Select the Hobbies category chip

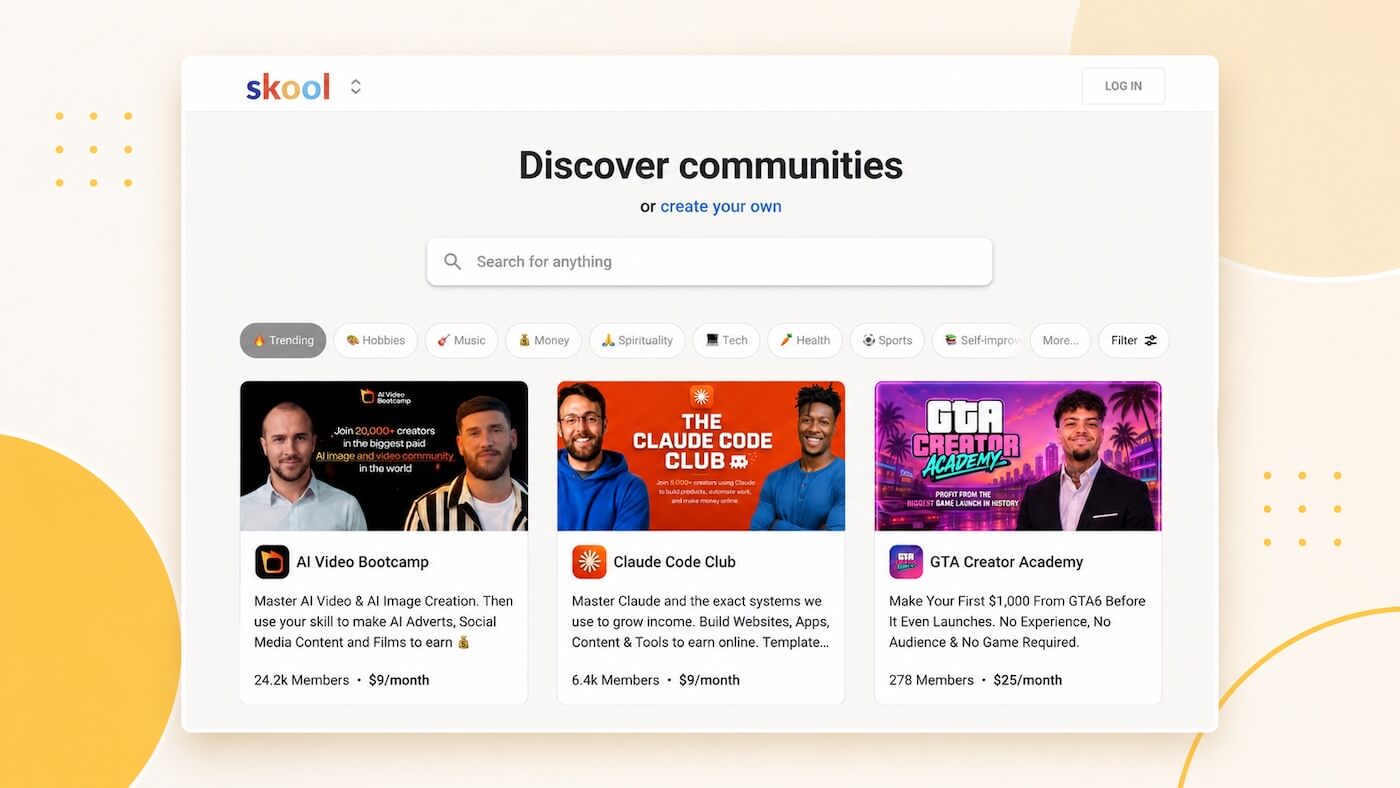coord(375,340)
